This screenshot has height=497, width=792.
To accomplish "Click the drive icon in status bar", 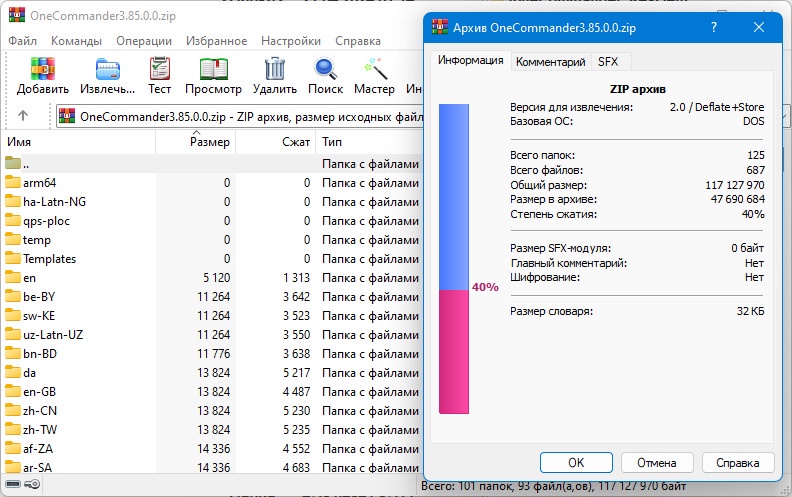I will point(13,484).
